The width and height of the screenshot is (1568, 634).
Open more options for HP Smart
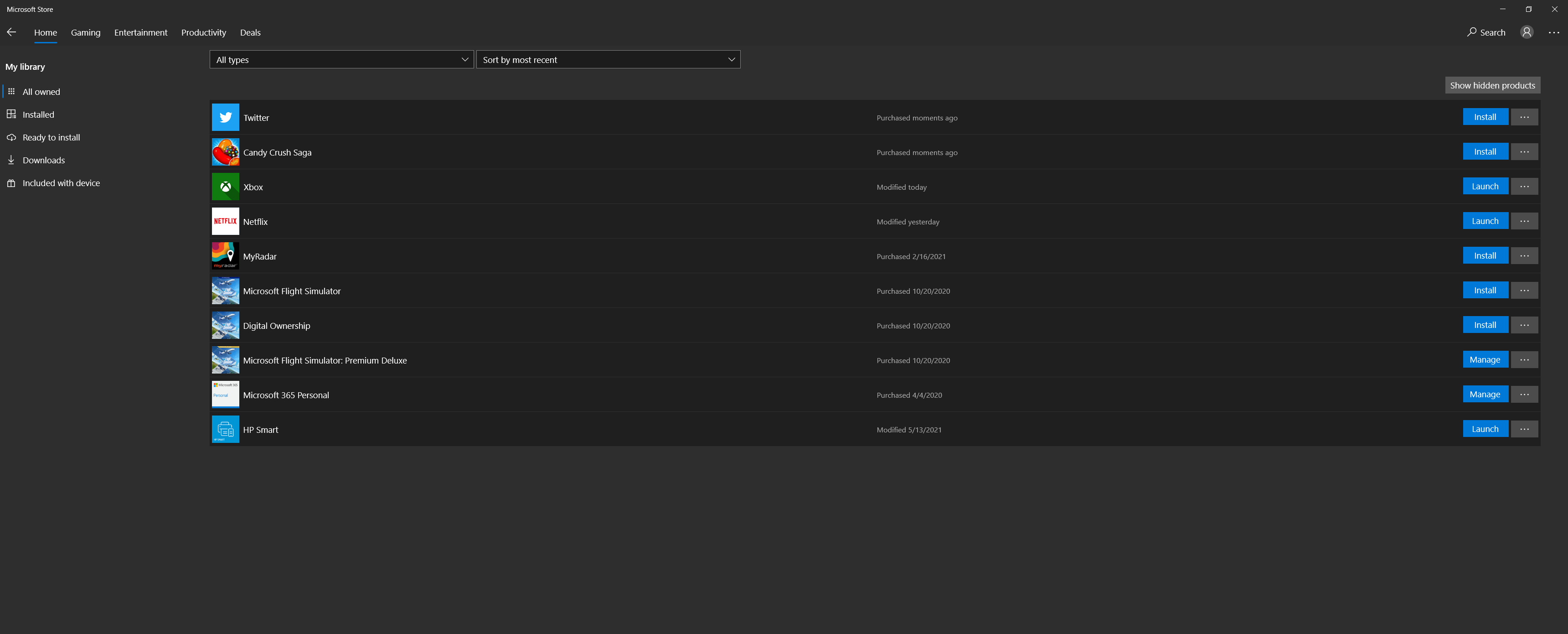[x=1524, y=429]
